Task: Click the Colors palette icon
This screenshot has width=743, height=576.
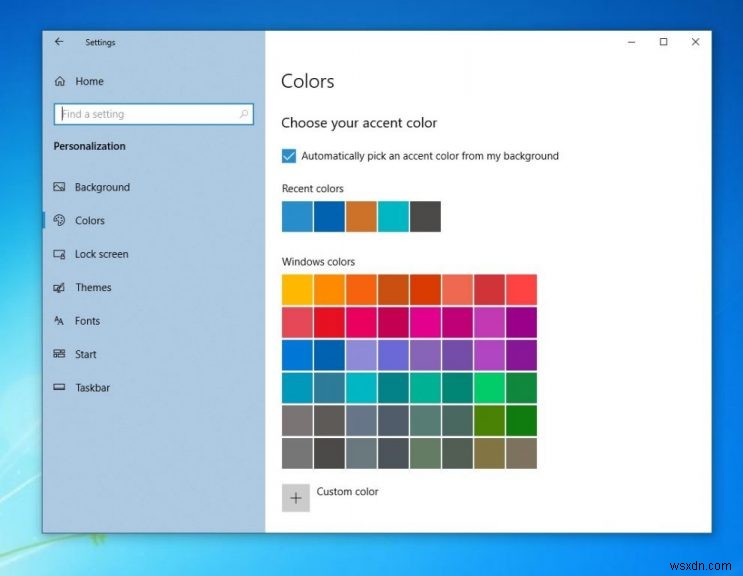Action: point(59,220)
